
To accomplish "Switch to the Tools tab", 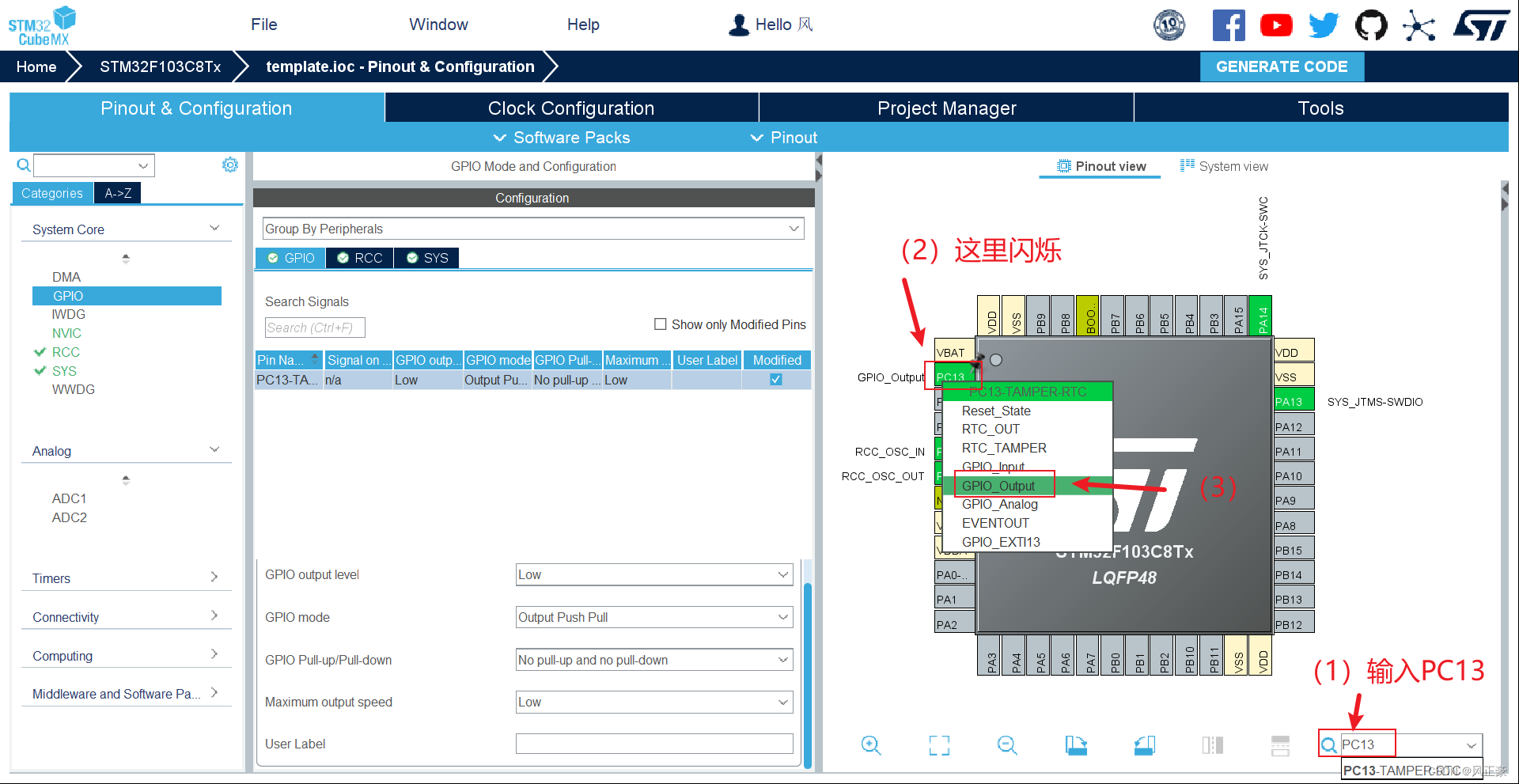I will click(x=1321, y=108).
